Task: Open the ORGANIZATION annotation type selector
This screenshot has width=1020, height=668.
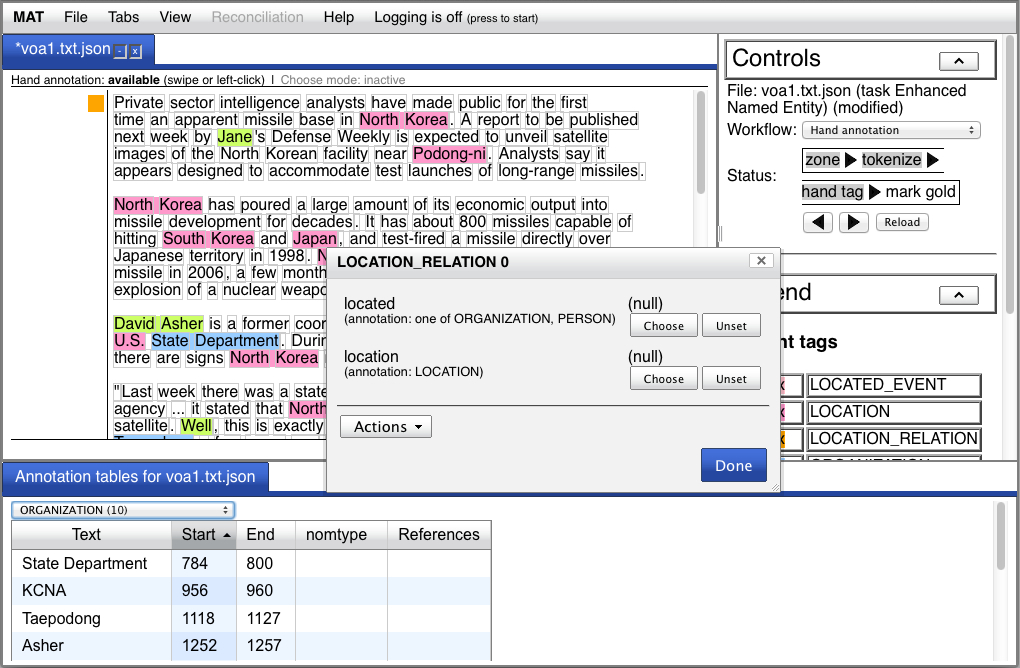Action: 123,510
